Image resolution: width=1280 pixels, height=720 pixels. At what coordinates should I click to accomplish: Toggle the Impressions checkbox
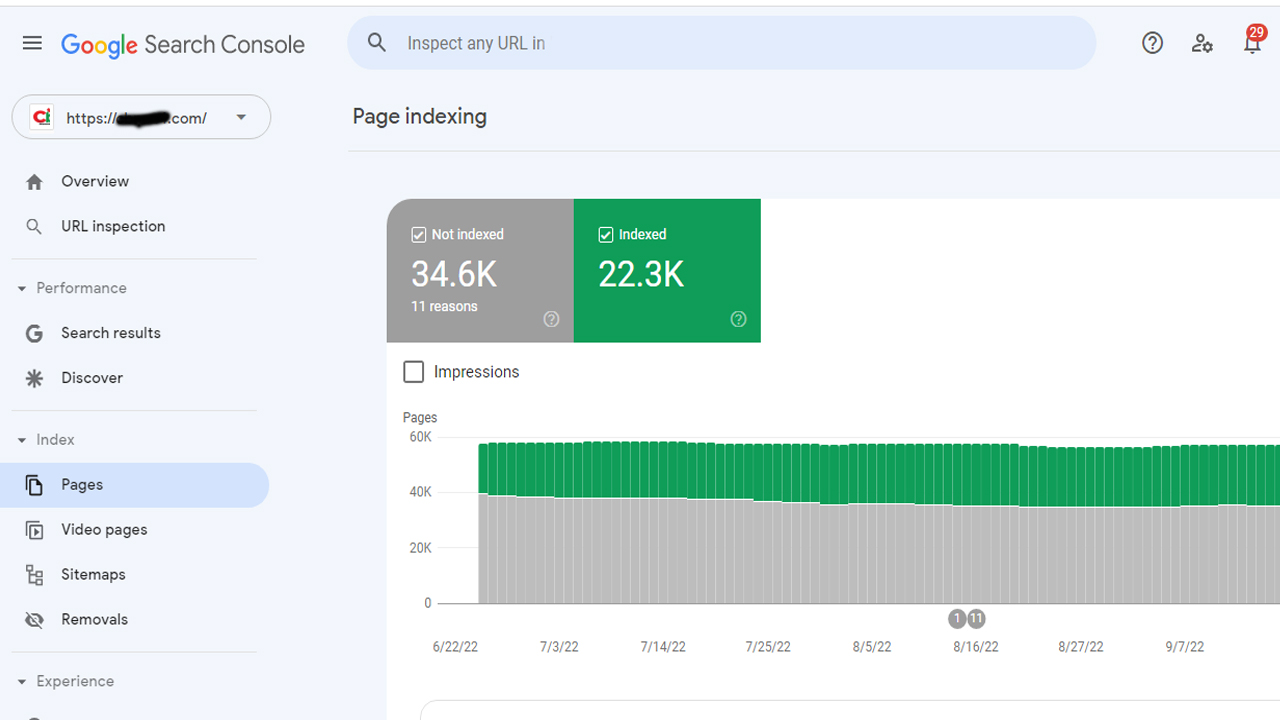[413, 372]
